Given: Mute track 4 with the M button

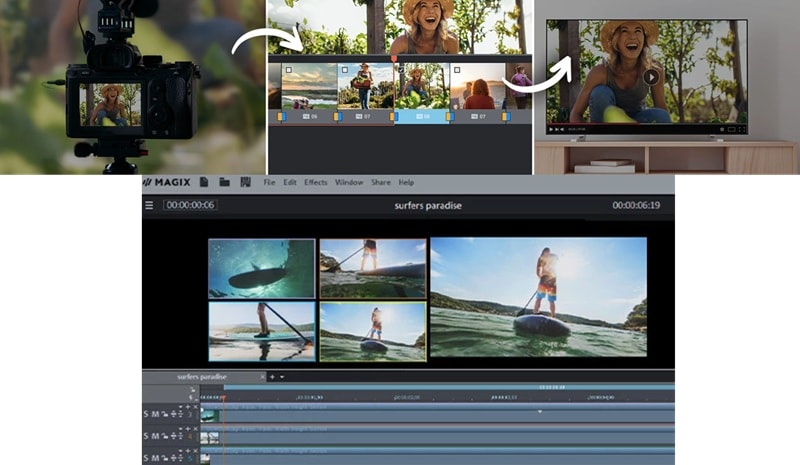Looking at the screenshot, I should (x=155, y=436).
